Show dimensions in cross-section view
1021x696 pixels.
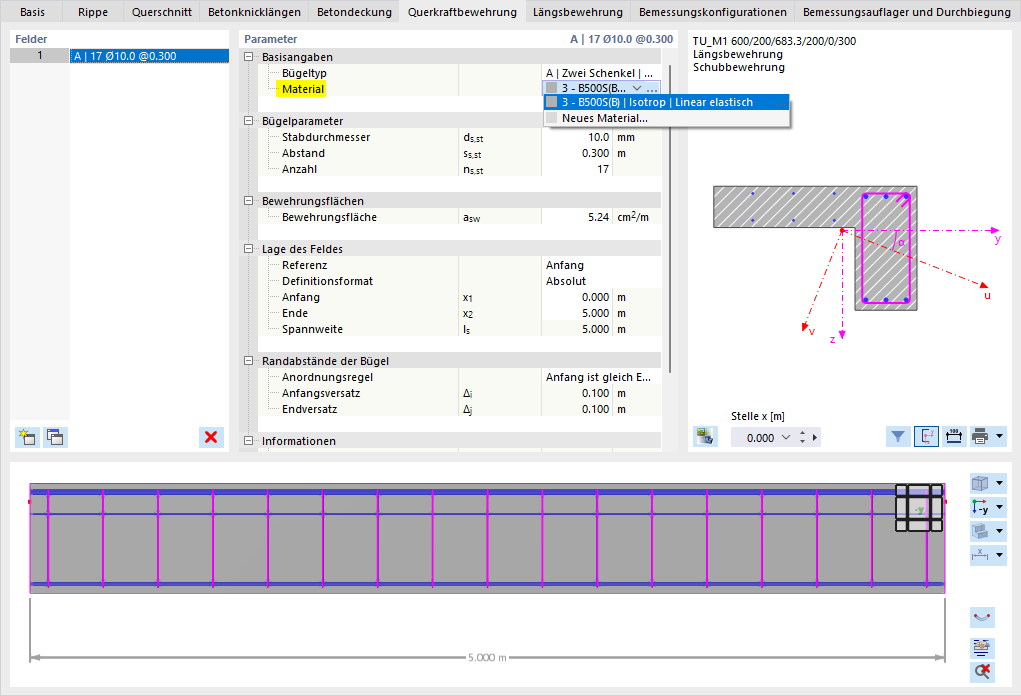954,437
